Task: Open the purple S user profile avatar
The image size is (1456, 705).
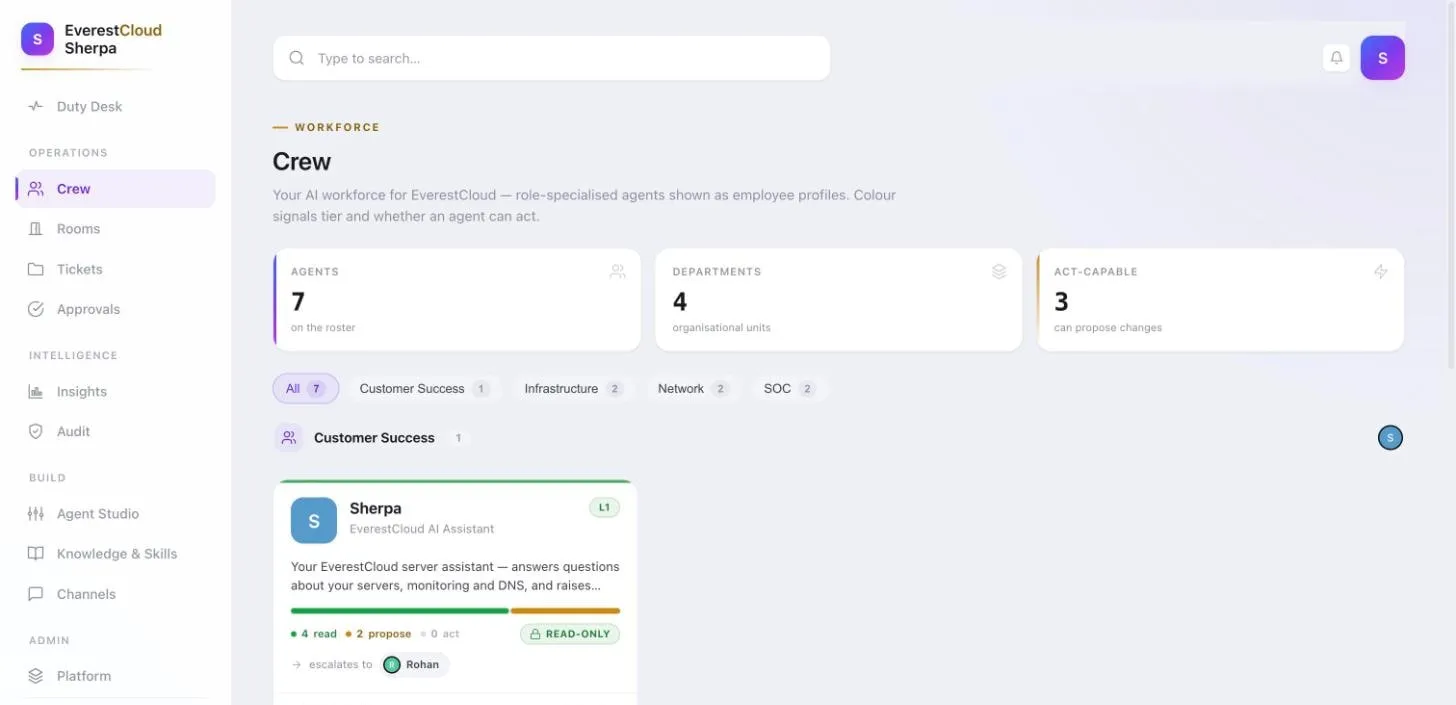Action: 1383,58
